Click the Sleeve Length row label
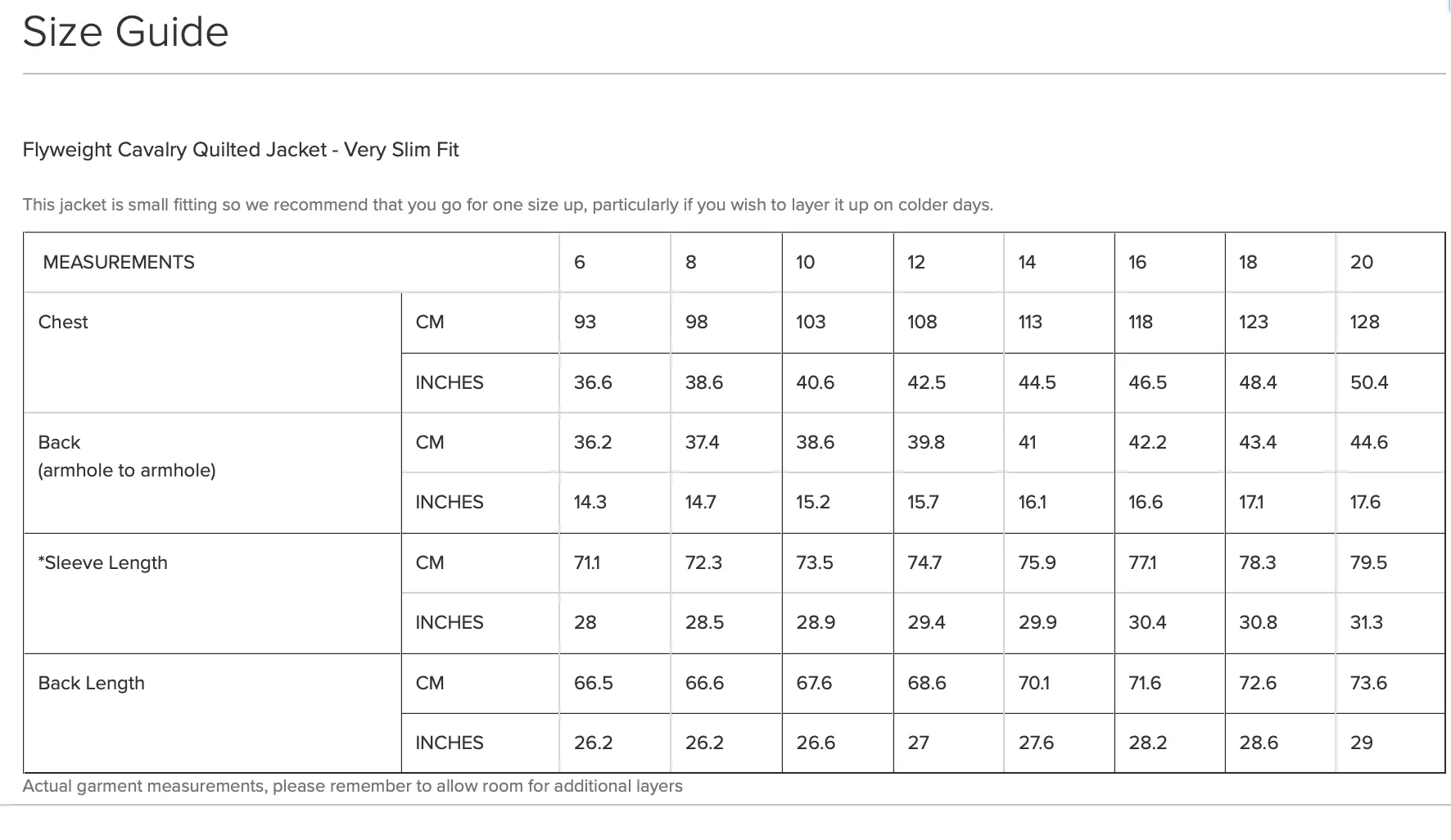The width and height of the screenshot is (1451, 840). (x=102, y=562)
